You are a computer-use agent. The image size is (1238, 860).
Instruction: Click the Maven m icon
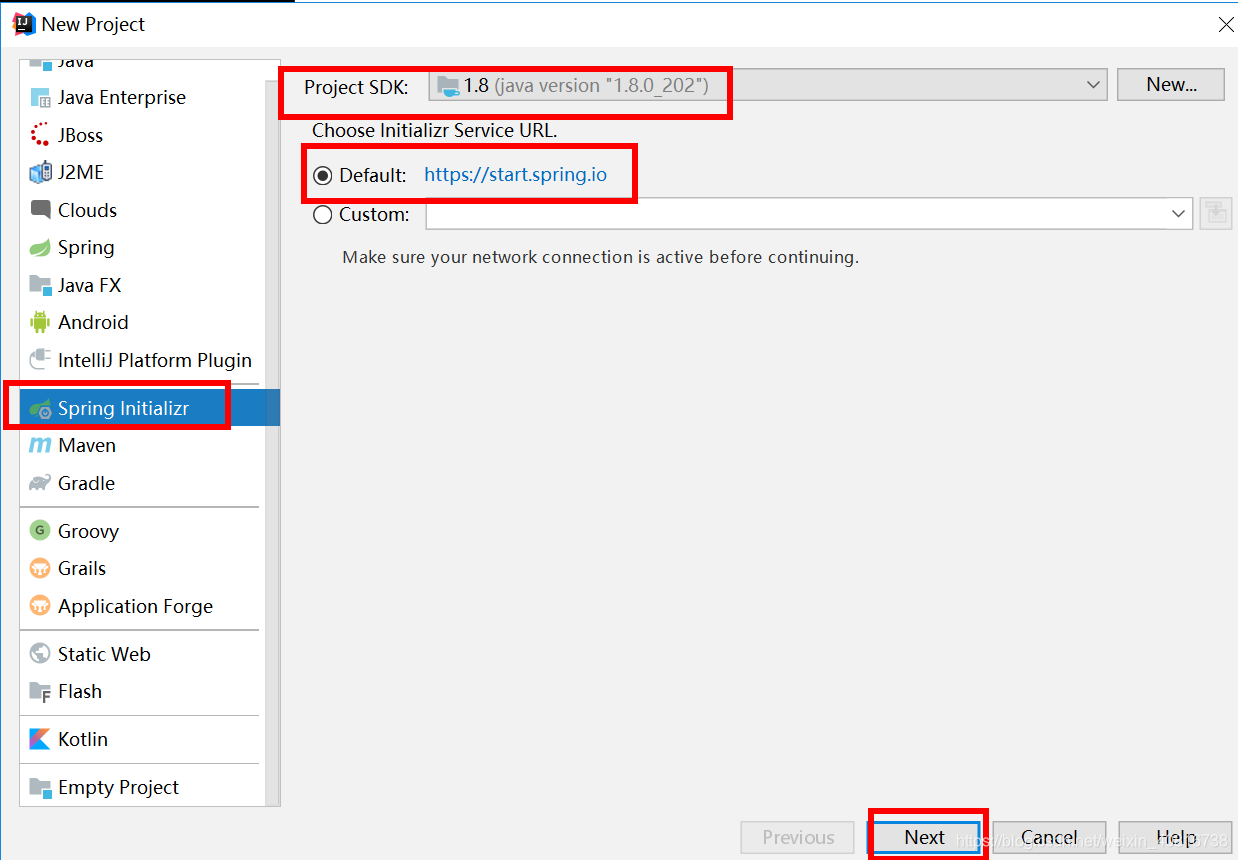(x=40, y=446)
